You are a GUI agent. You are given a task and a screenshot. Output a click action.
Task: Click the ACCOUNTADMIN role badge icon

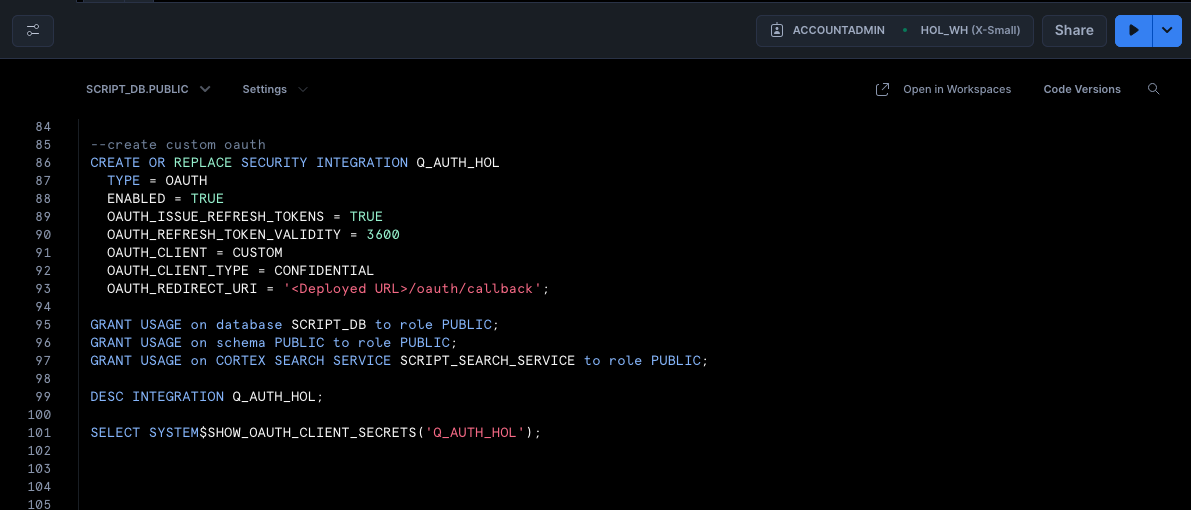(x=777, y=31)
